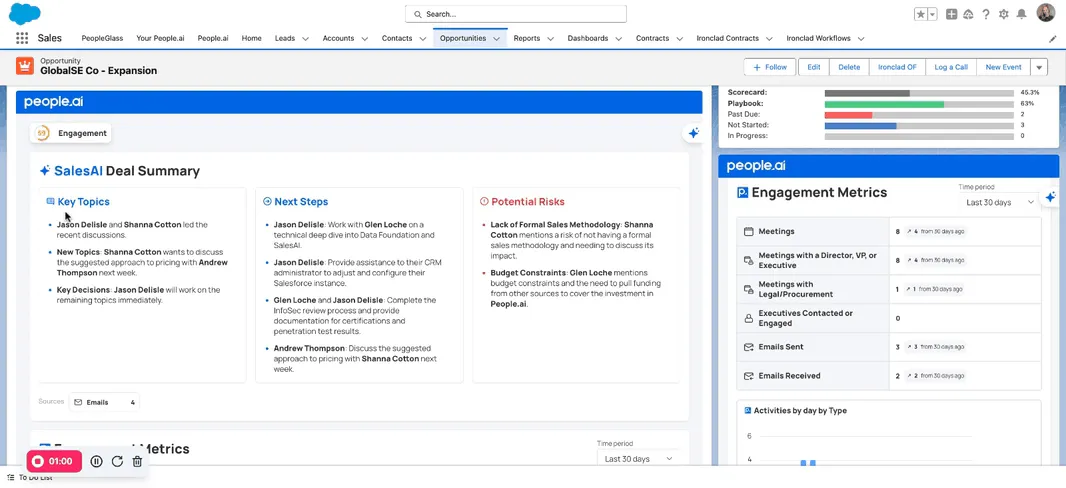Pause the screen recording
1066x488 pixels.
point(97,461)
